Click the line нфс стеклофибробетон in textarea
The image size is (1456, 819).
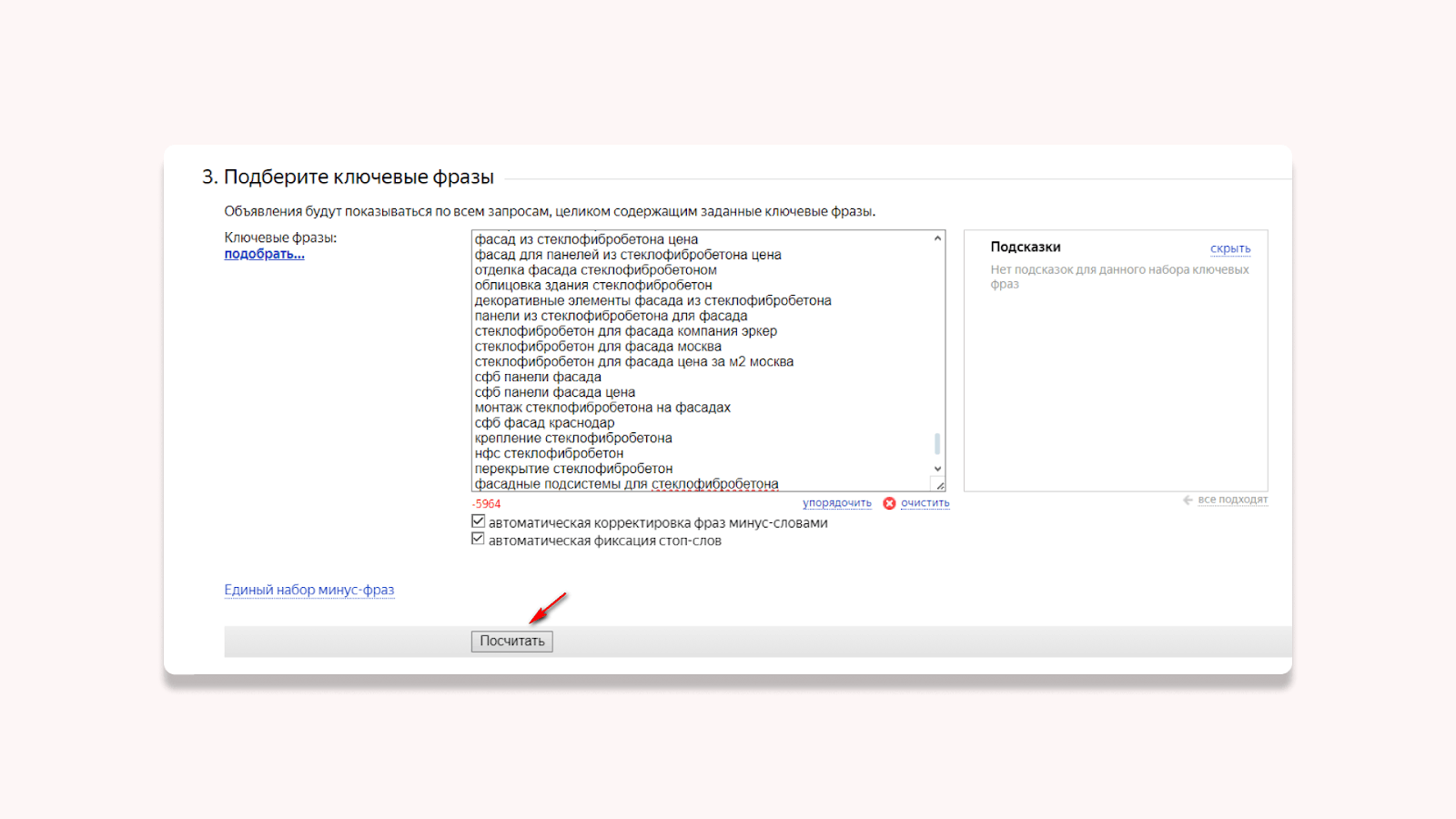[549, 453]
